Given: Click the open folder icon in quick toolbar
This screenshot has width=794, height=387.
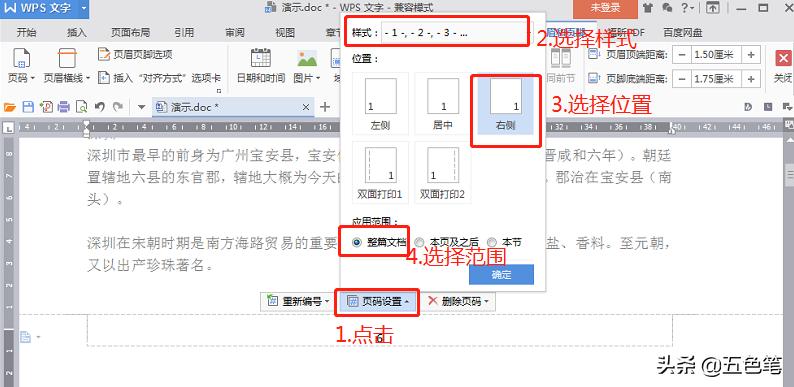Looking at the screenshot, I should click(10, 107).
